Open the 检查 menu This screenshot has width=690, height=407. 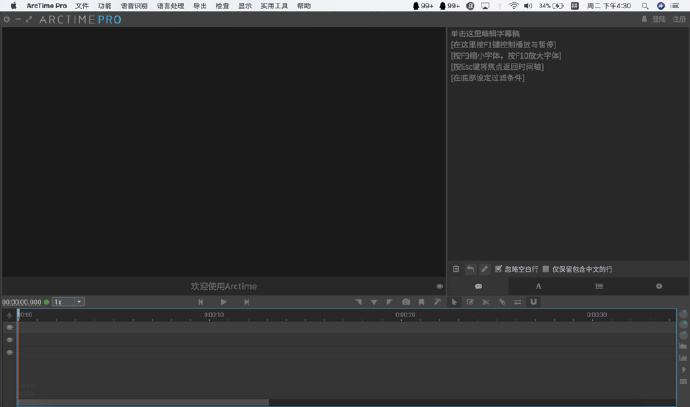coord(222,6)
